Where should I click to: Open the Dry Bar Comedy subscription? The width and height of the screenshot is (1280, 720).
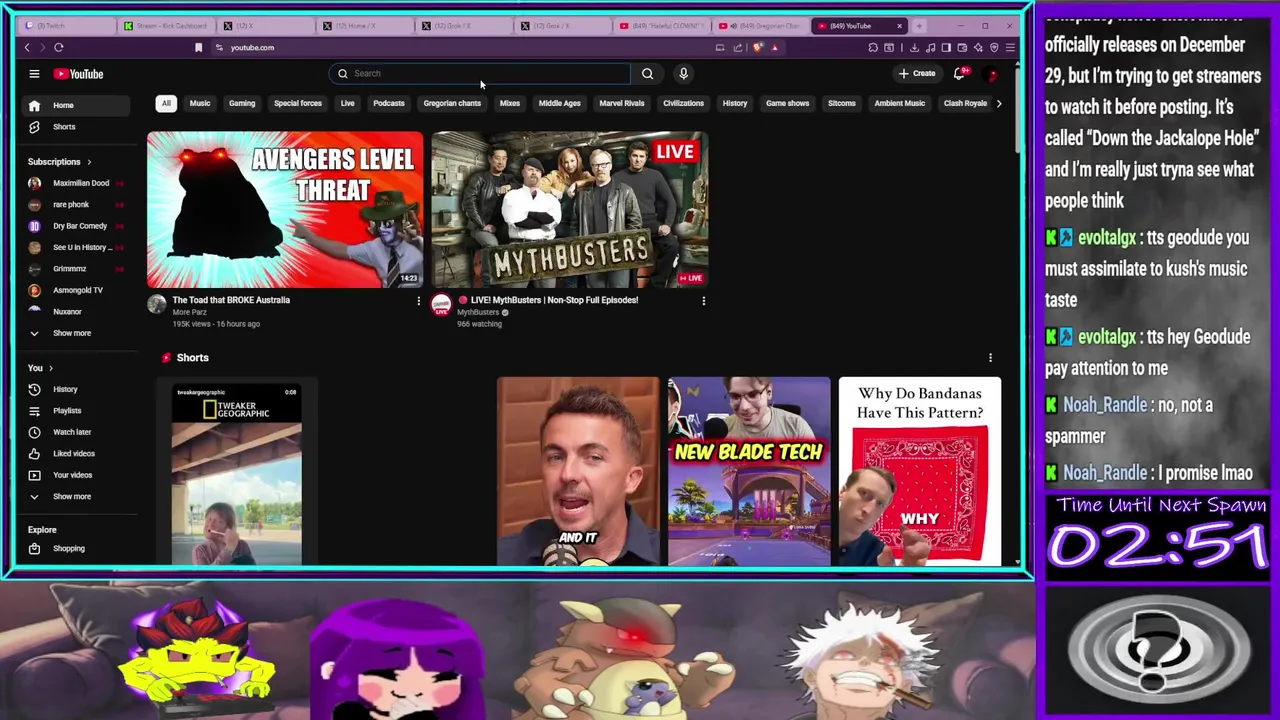tap(75, 227)
